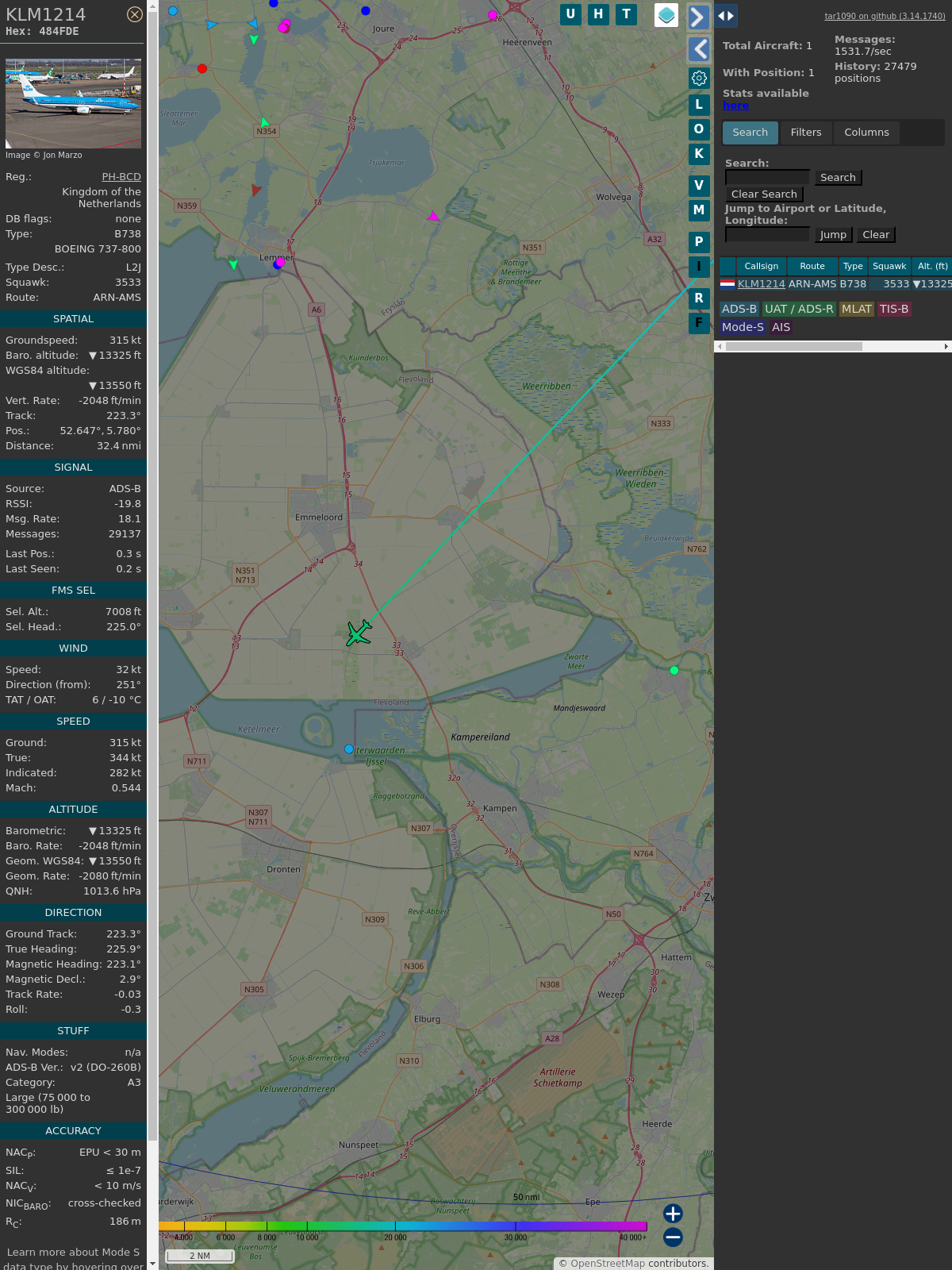The height and width of the screenshot is (1270, 952).
Task: Click the I map button
Action: [699, 267]
